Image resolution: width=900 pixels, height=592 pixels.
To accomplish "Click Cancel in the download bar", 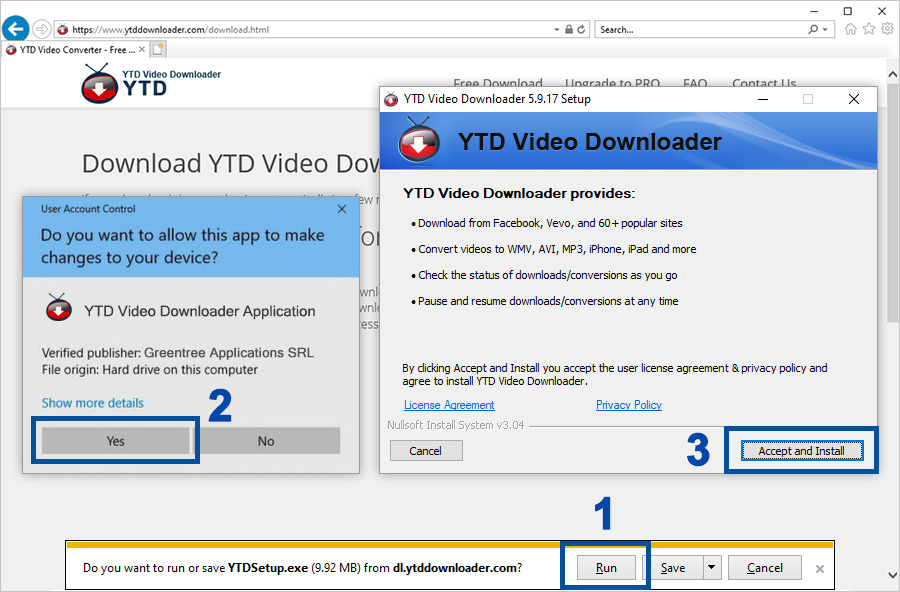I will 765,568.
